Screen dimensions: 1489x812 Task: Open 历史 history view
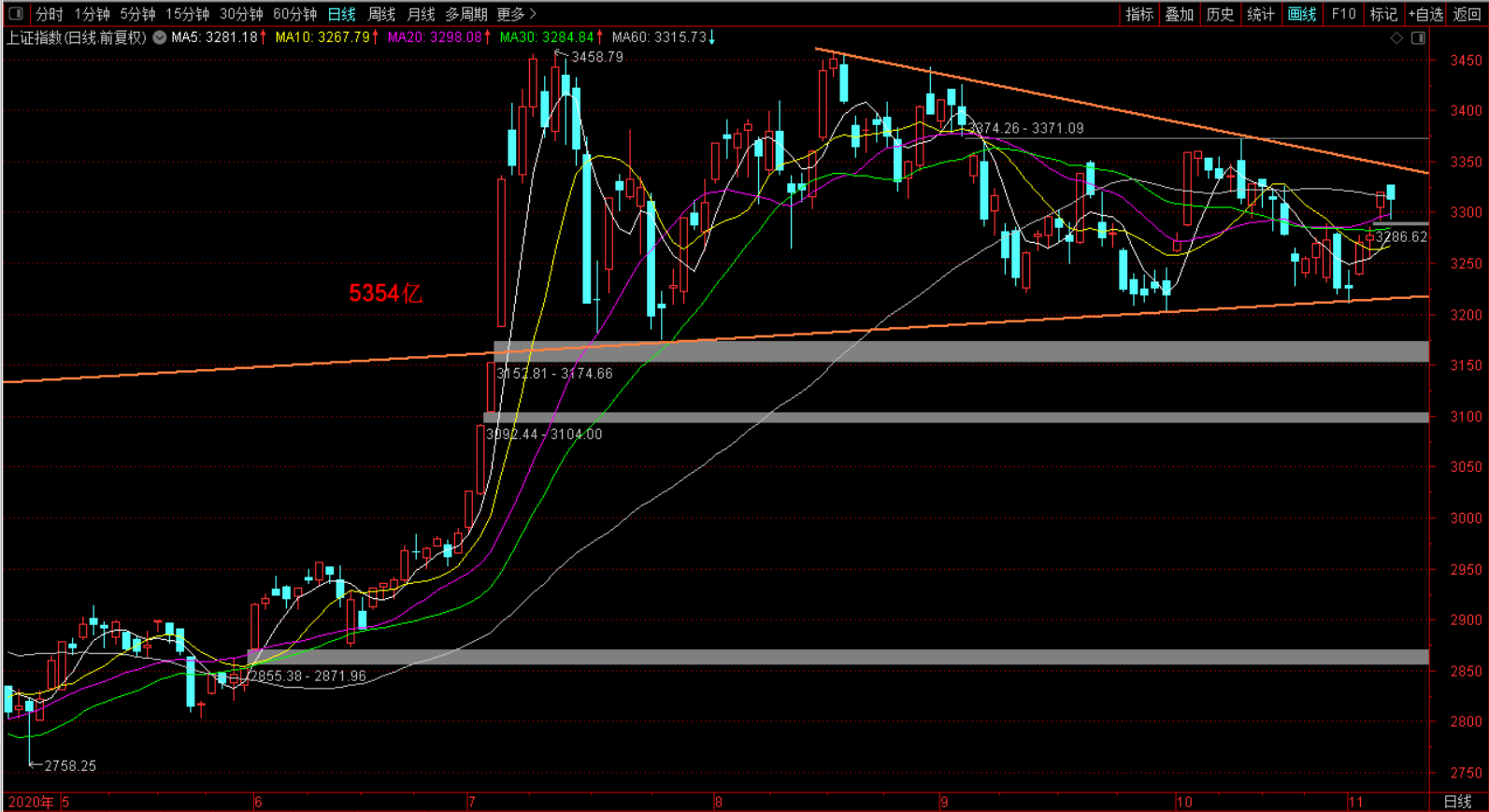coord(1220,14)
